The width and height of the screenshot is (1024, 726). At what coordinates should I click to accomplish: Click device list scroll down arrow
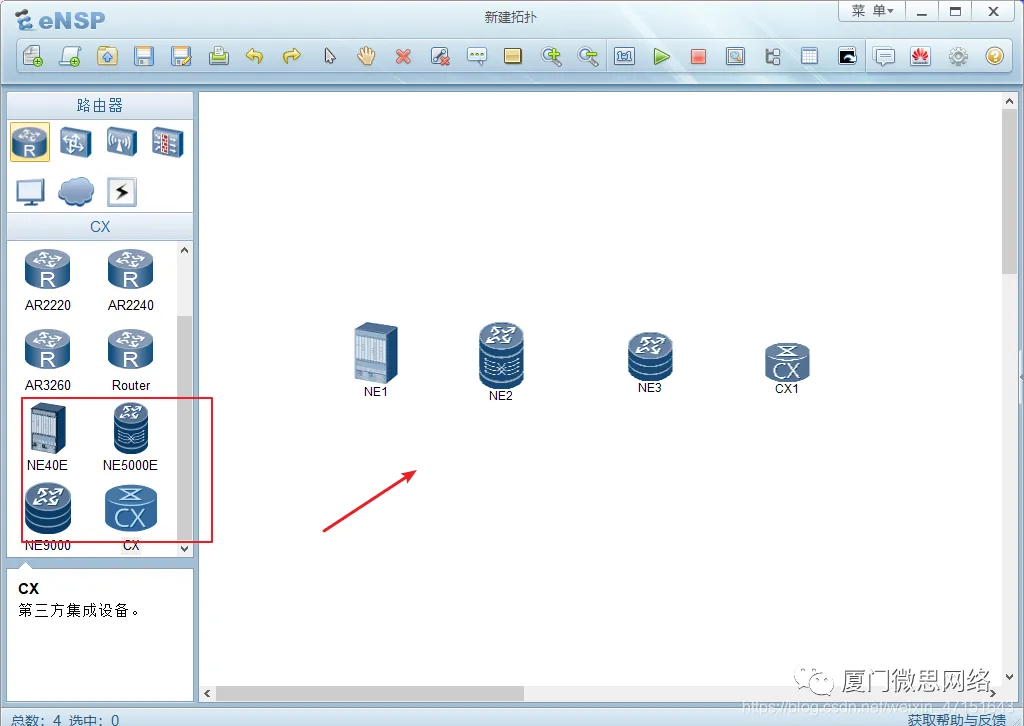(184, 548)
